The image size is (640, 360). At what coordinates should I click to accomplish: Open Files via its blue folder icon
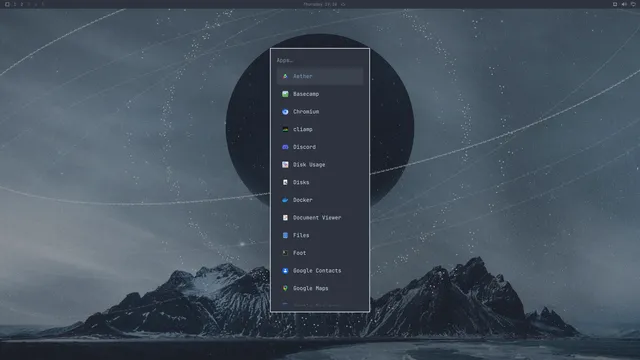point(285,235)
